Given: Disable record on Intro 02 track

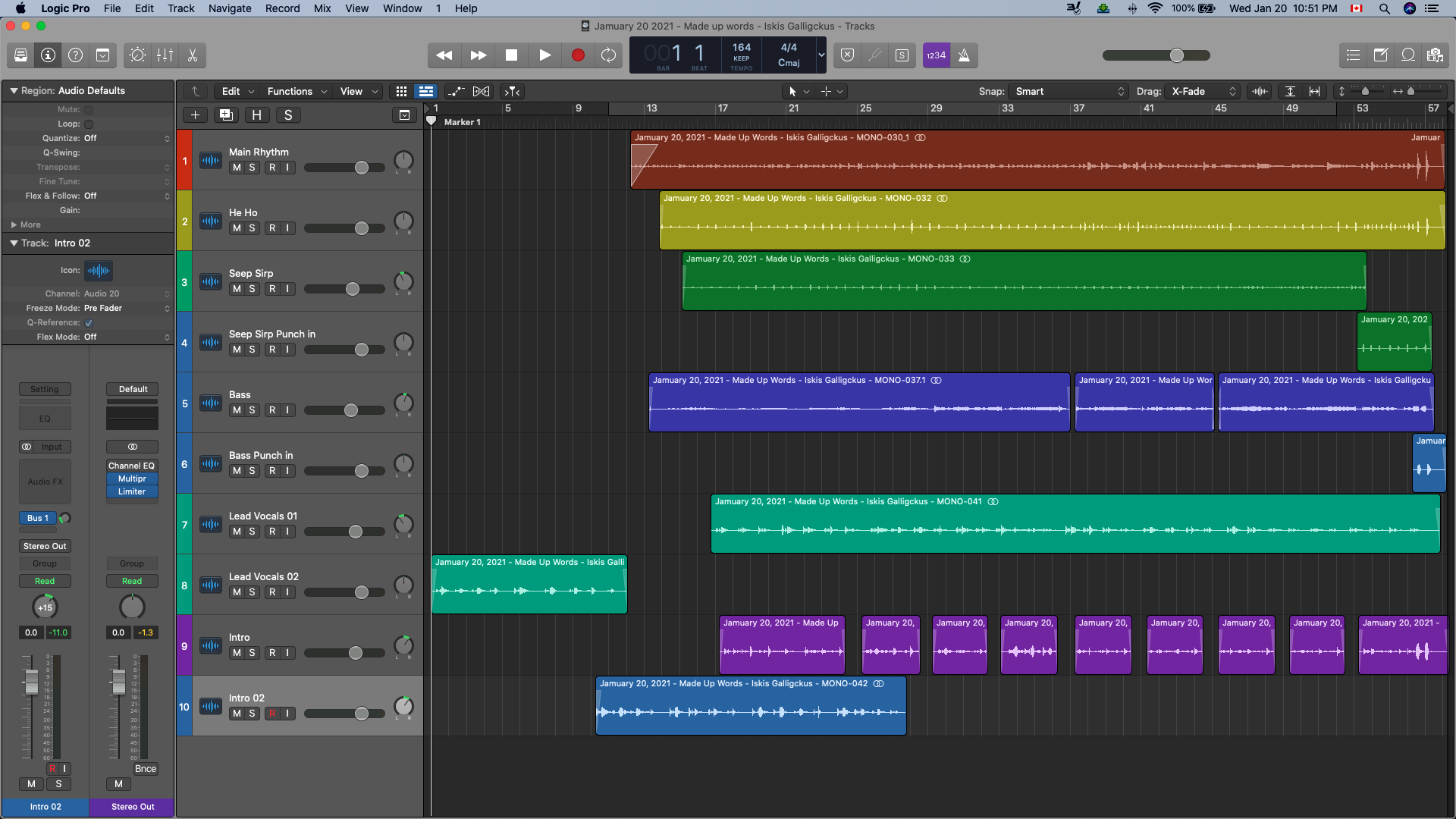Looking at the screenshot, I should pyautogui.click(x=272, y=714).
